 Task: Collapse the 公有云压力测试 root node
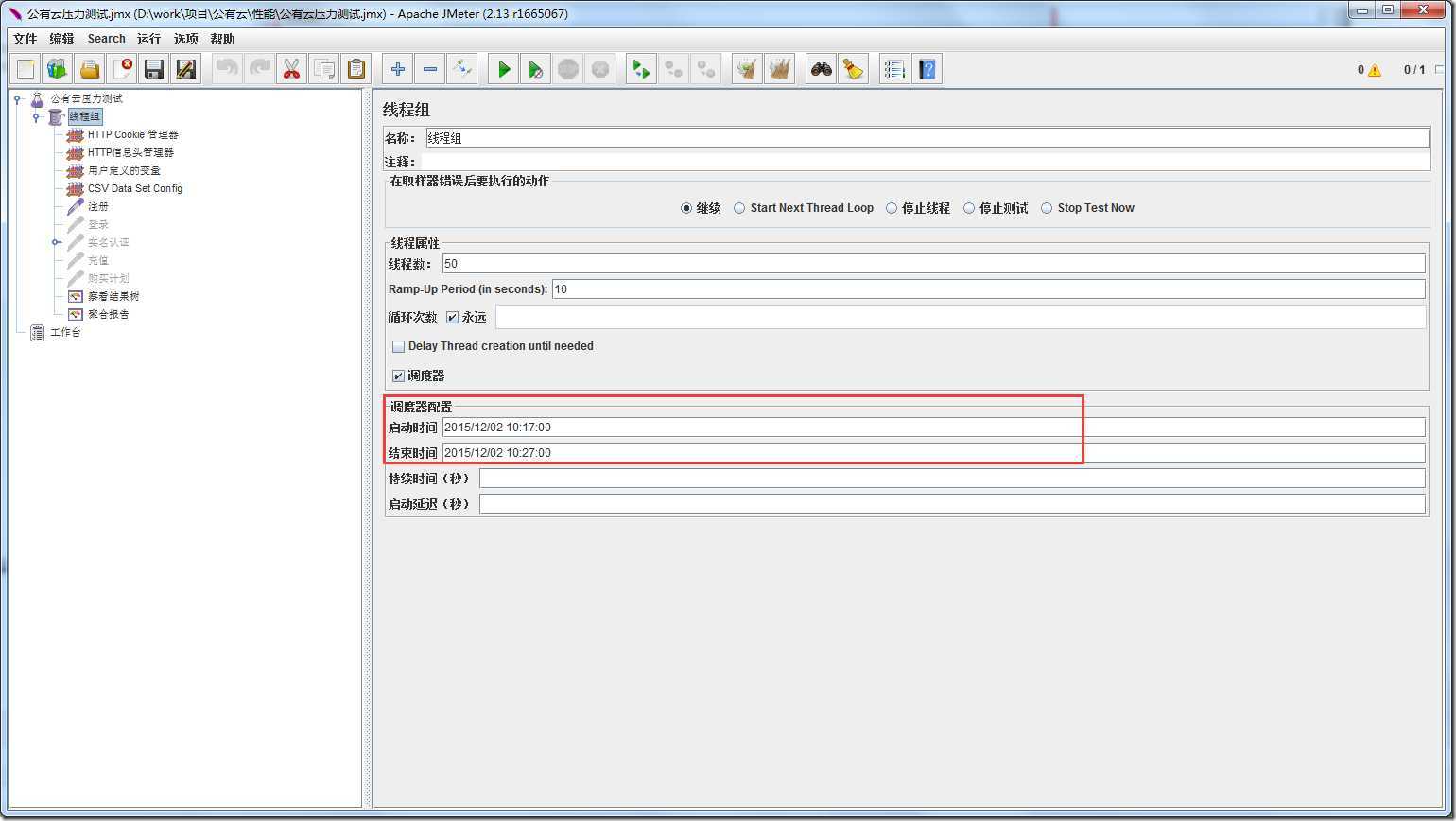coord(18,98)
